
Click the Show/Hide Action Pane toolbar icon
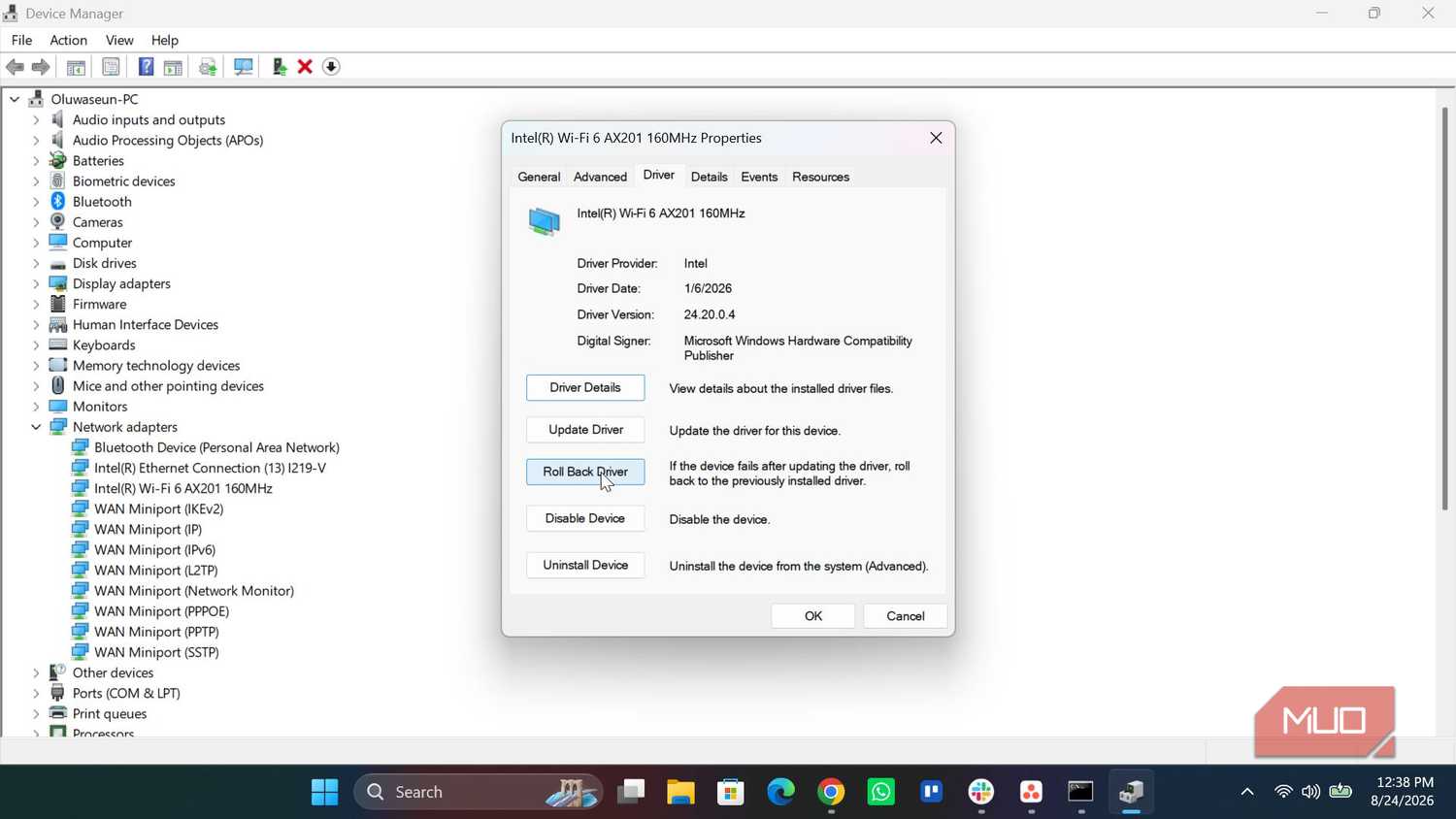click(173, 67)
